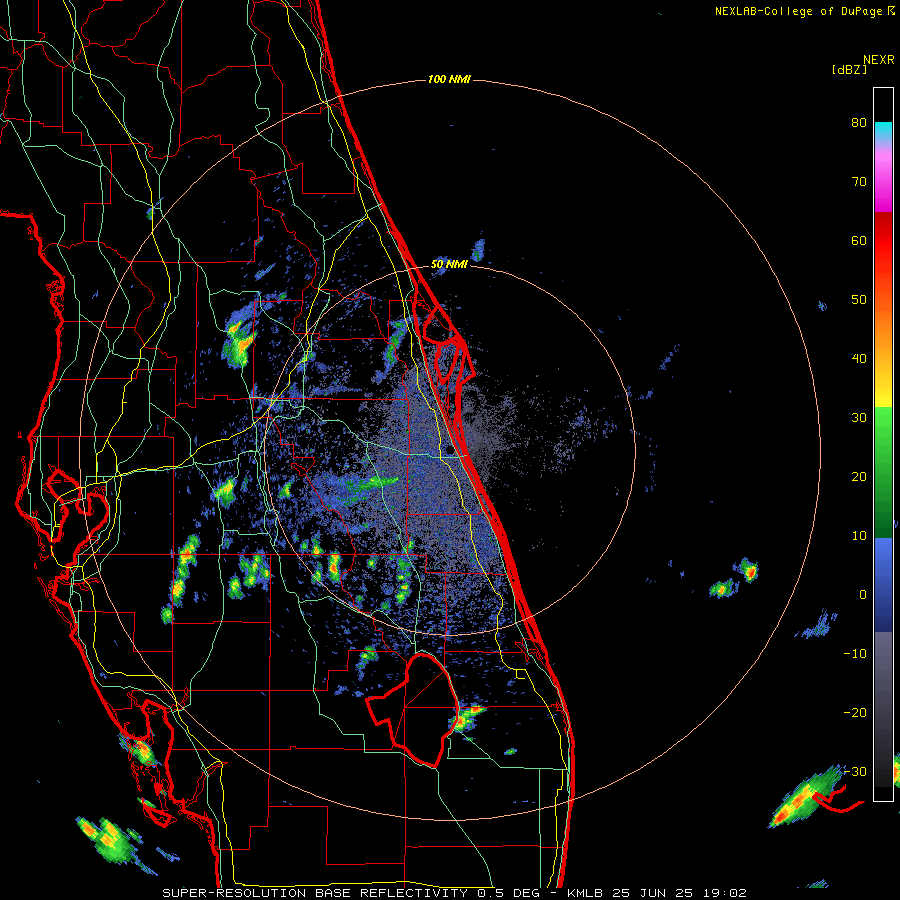Image resolution: width=900 pixels, height=900 pixels.
Task: Select the 100 NMI range ring label
Action: click(x=449, y=79)
